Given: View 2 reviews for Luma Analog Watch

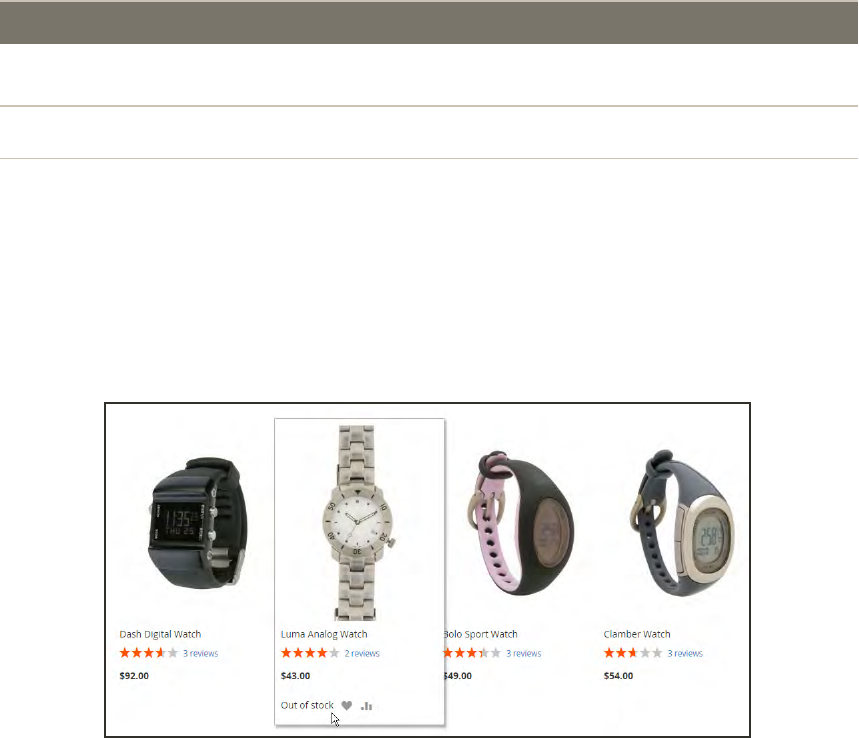Looking at the screenshot, I should pos(362,653).
